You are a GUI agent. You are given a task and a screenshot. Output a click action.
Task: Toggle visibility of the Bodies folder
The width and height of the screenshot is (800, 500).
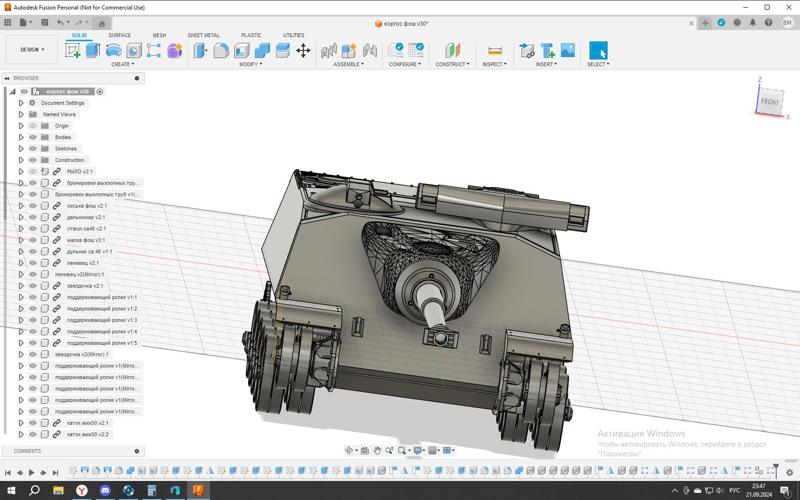coord(32,137)
